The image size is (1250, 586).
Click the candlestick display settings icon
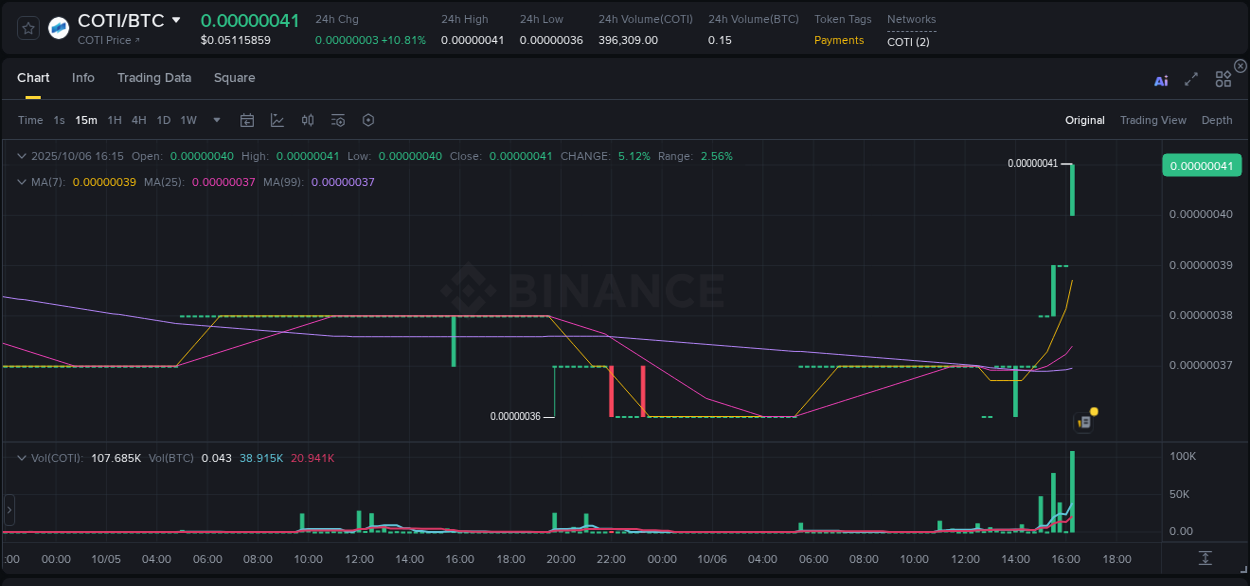click(307, 120)
